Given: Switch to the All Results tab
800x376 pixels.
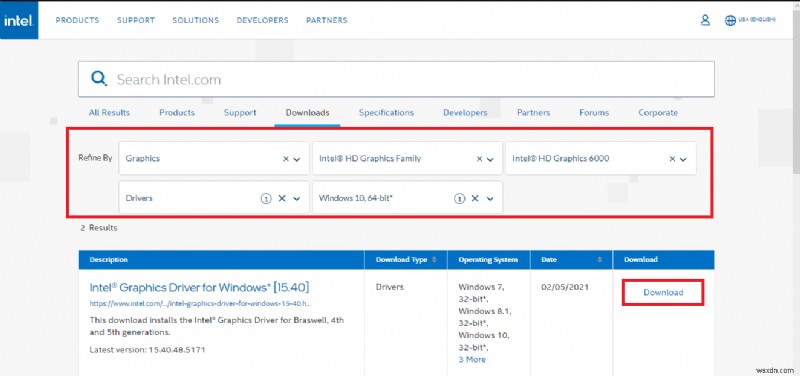Looking at the screenshot, I should tap(109, 113).
